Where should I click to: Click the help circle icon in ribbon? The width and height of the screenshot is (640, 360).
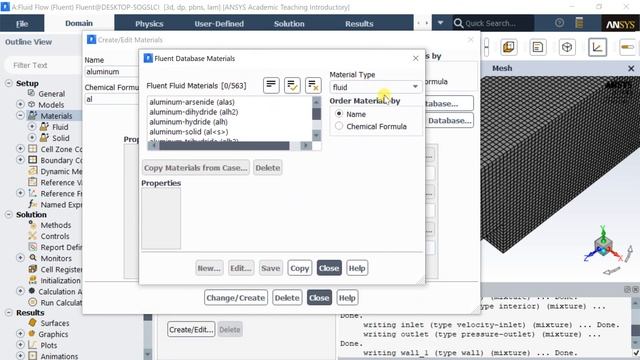click(560, 23)
